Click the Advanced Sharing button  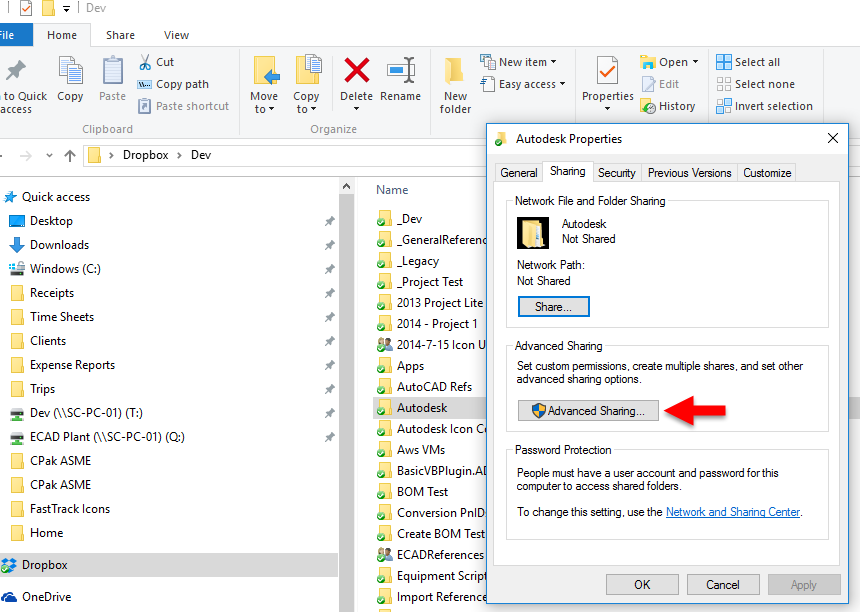coord(588,410)
